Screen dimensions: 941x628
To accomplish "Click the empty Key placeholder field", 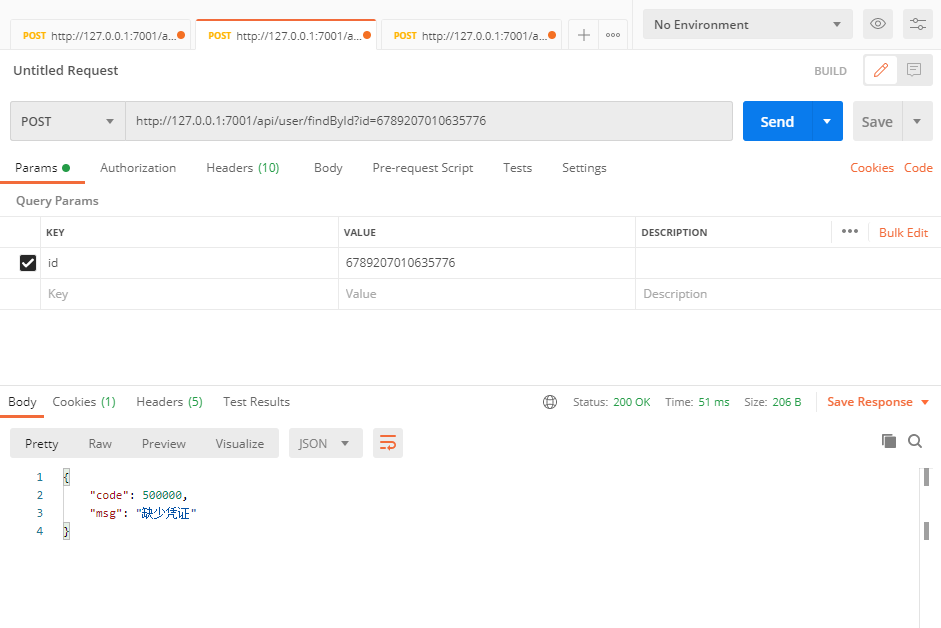I will click(189, 294).
